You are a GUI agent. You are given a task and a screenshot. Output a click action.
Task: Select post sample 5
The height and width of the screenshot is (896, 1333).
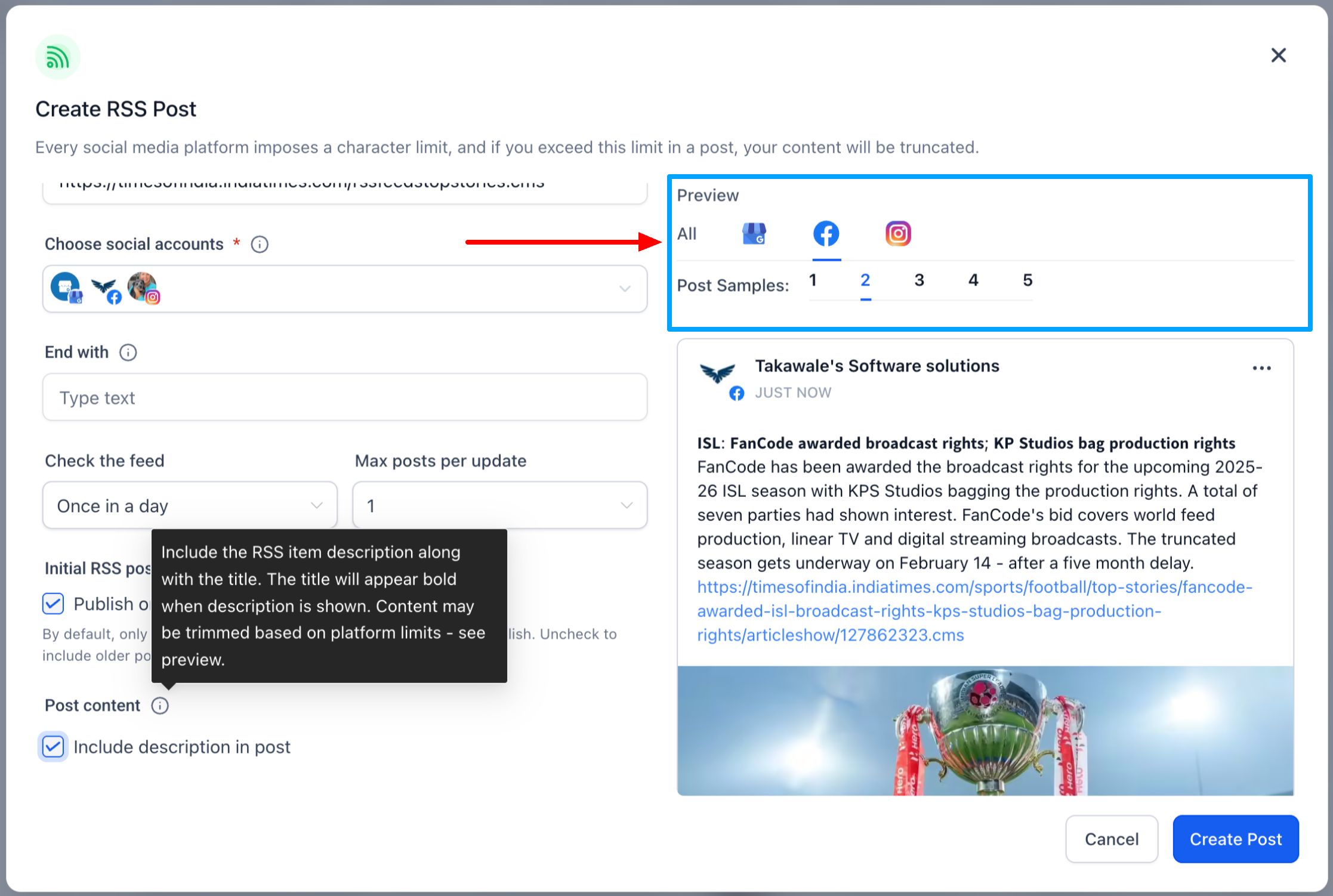pyautogui.click(x=1027, y=280)
